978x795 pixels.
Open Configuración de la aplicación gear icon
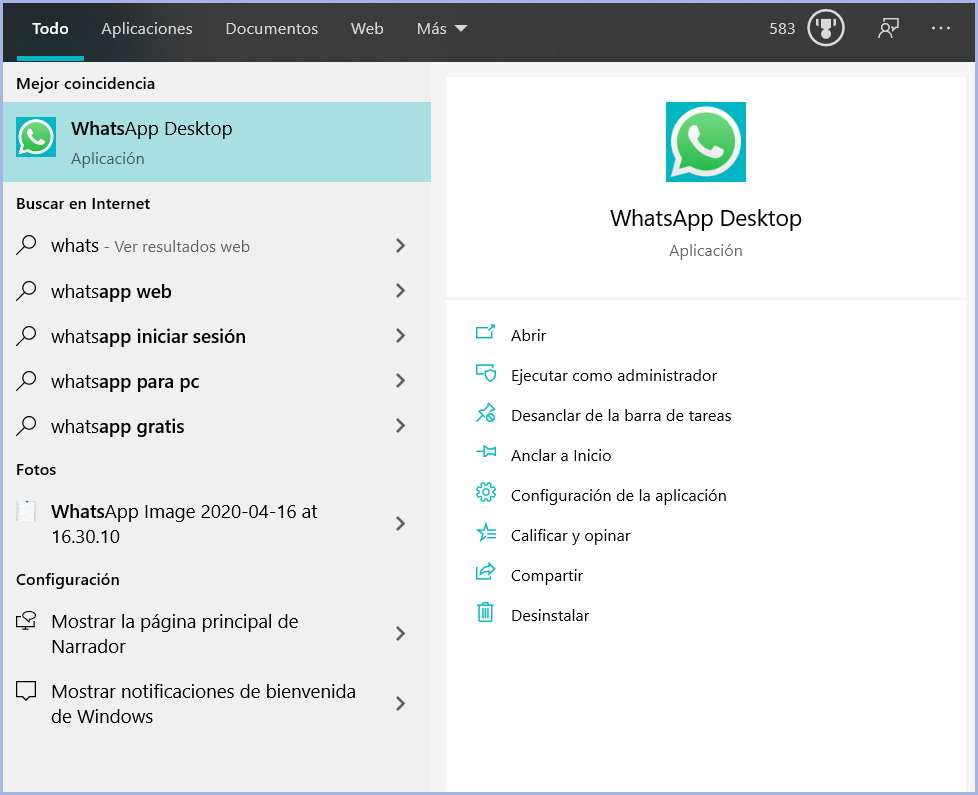[486, 495]
